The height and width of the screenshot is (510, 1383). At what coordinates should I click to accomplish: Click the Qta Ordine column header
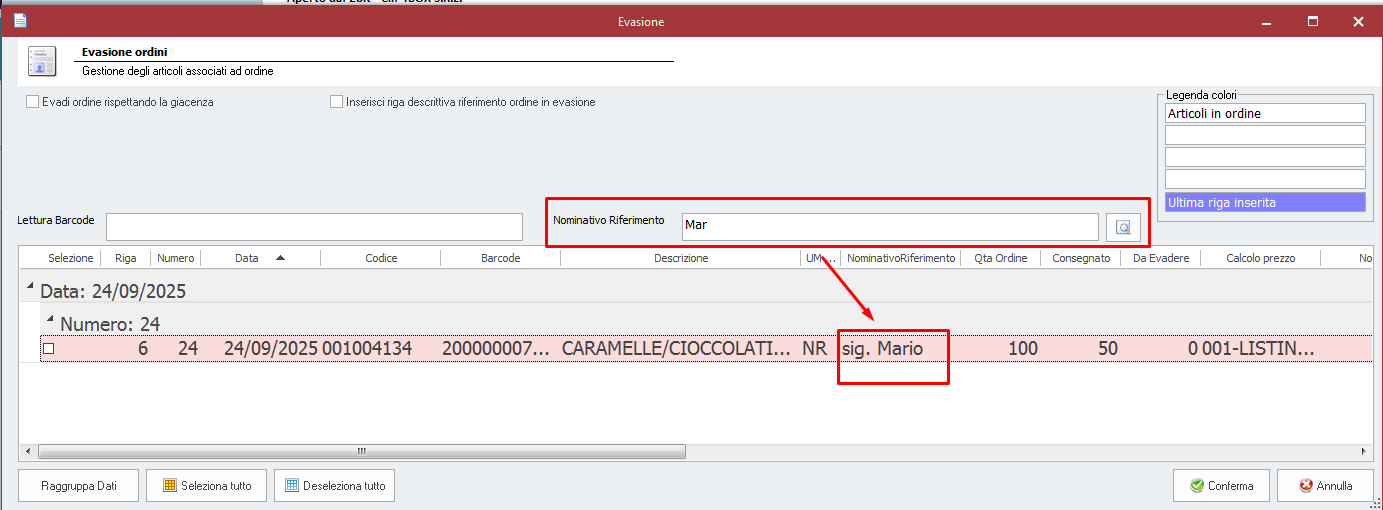point(1000,258)
